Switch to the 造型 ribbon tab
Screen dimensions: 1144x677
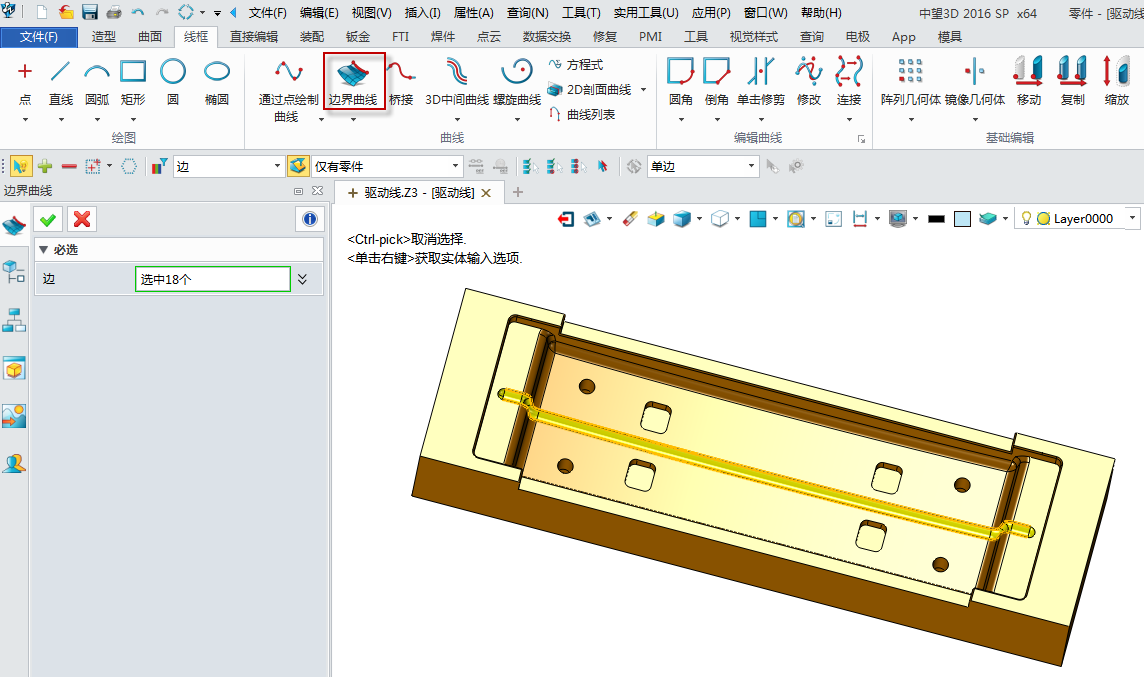[104, 35]
